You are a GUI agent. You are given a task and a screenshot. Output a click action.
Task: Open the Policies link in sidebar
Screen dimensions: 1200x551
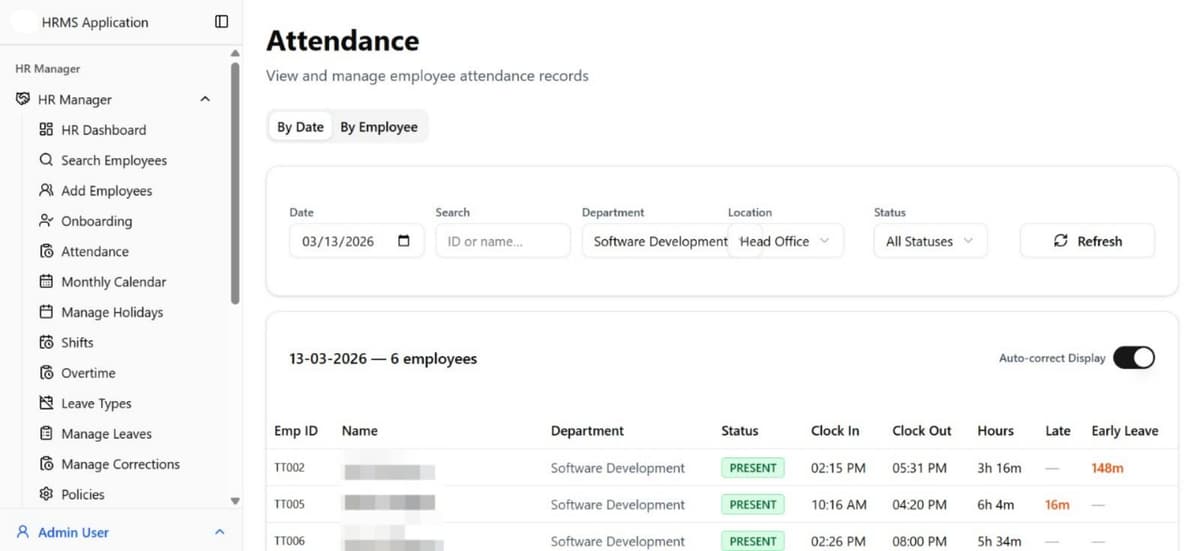83,494
